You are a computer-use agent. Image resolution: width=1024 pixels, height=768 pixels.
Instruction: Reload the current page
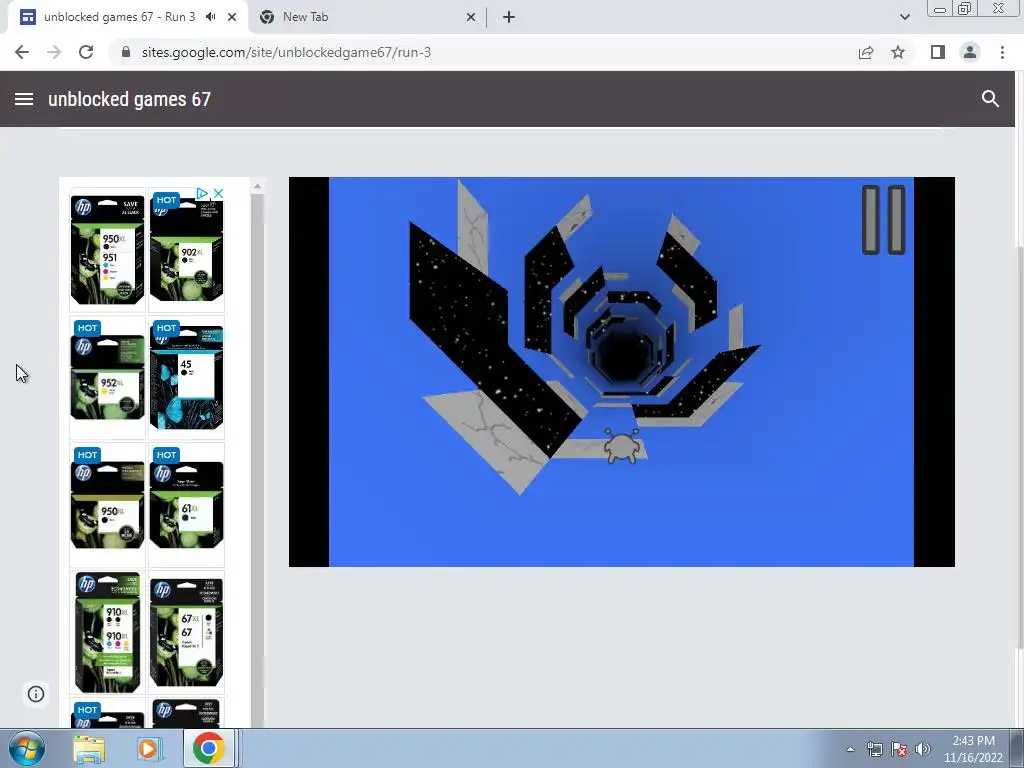(x=86, y=52)
